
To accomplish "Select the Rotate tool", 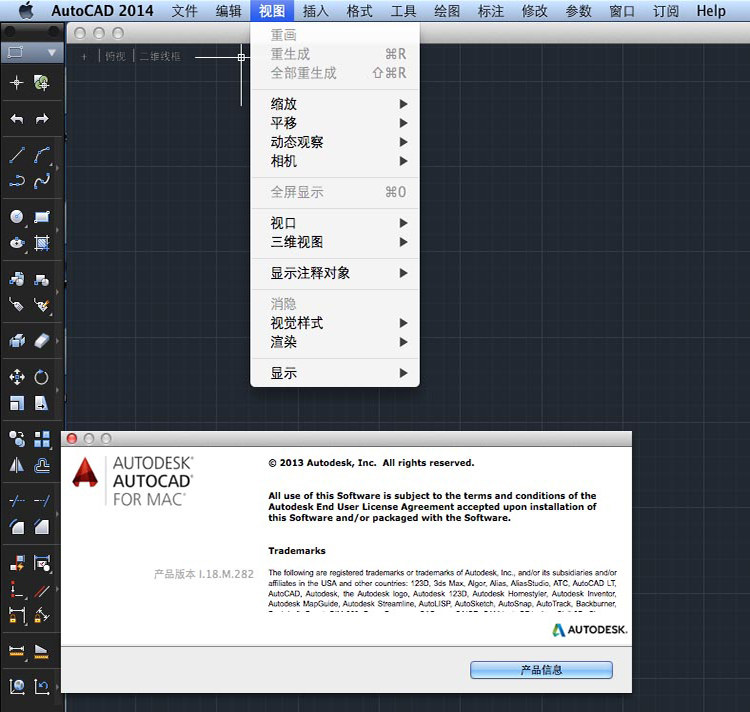I will tap(42, 377).
